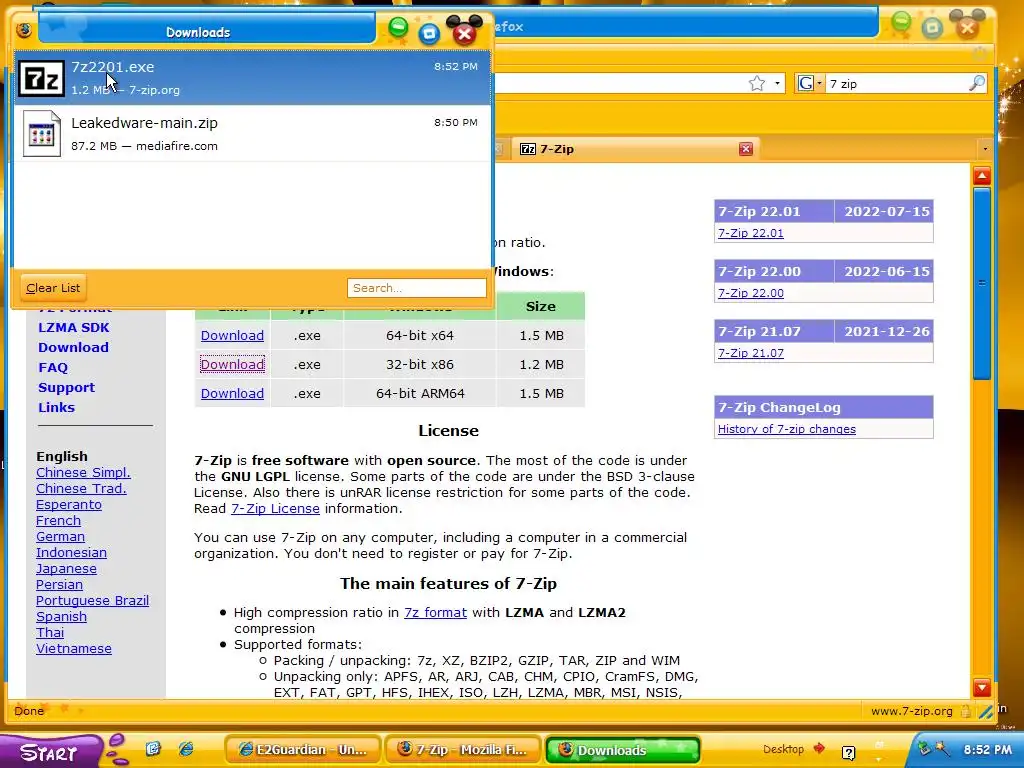
Task: Open the Leakedware-main.zip download entry
Action: 252,134
